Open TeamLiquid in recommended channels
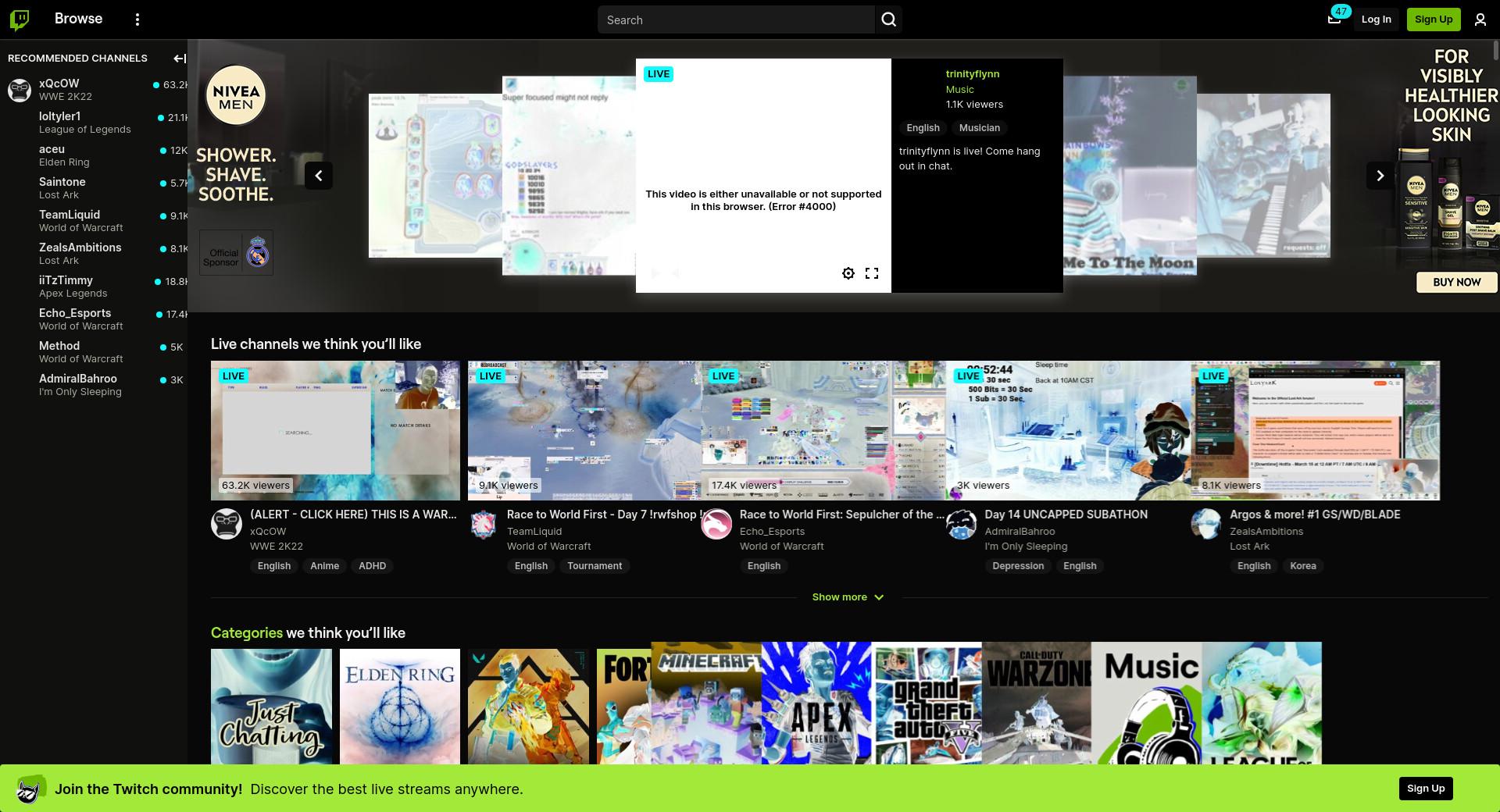 pos(94,221)
